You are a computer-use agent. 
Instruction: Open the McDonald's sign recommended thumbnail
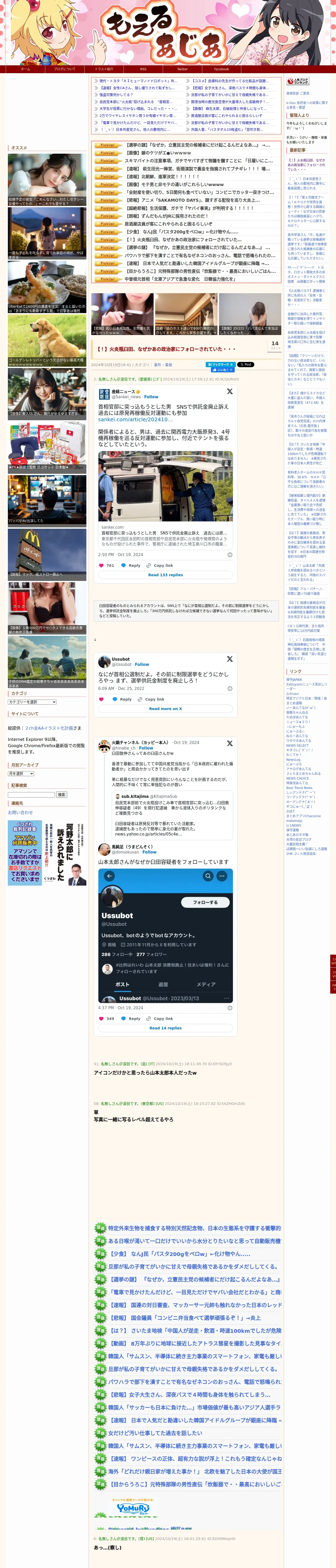[47, 555]
